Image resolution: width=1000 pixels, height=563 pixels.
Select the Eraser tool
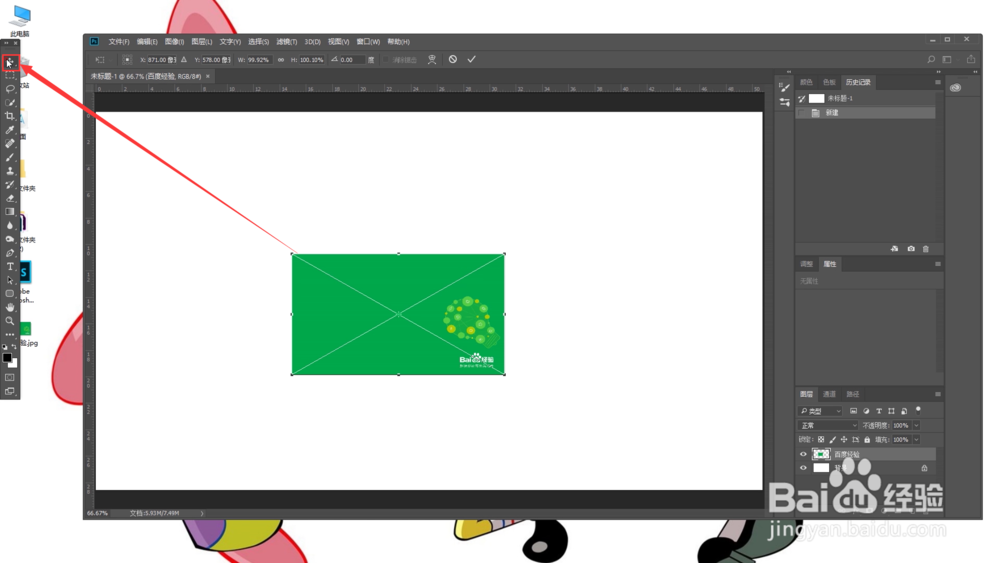(x=10, y=198)
